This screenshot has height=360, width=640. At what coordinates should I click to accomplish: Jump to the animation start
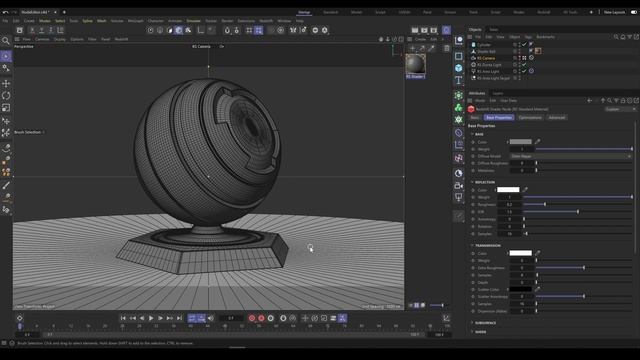[123, 318]
